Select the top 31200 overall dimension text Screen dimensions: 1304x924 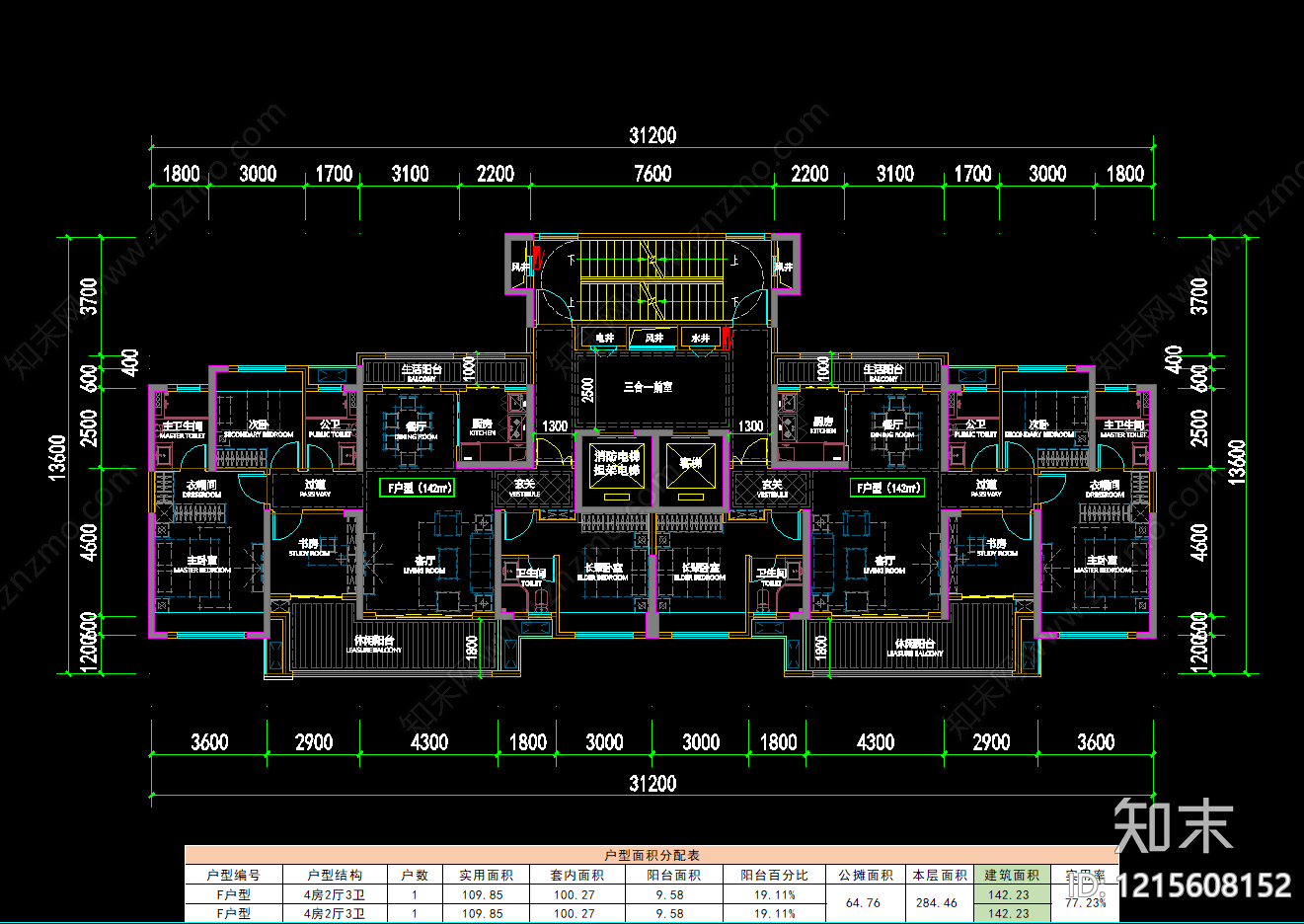coord(652,135)
